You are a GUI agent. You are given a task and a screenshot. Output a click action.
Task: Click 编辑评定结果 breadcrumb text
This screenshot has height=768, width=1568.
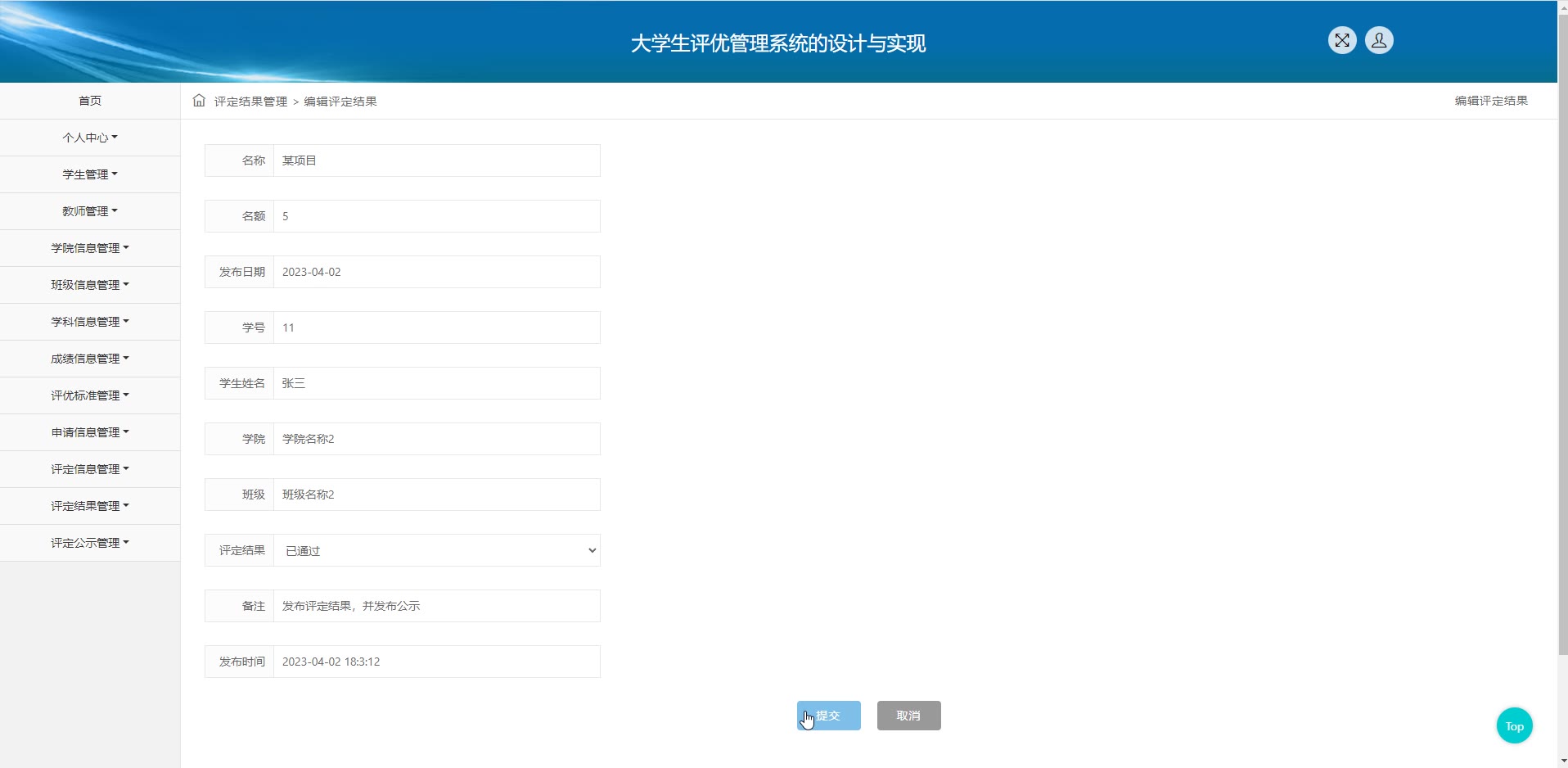tap(340, 102)
